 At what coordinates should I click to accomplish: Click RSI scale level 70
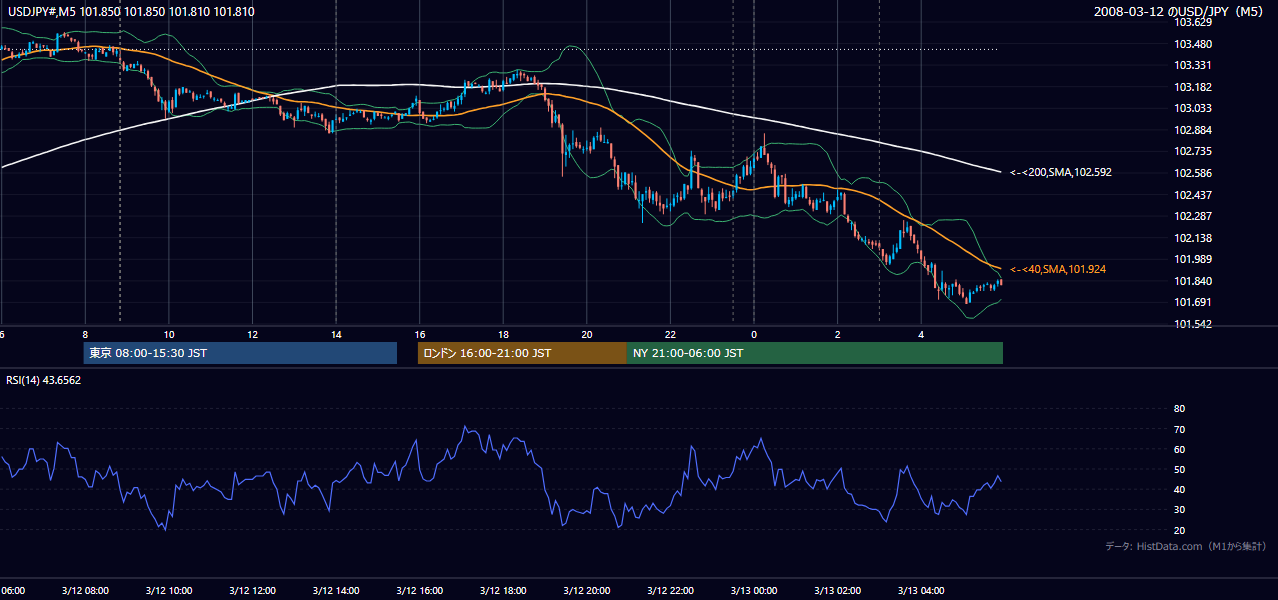(x=1179, y=429)
